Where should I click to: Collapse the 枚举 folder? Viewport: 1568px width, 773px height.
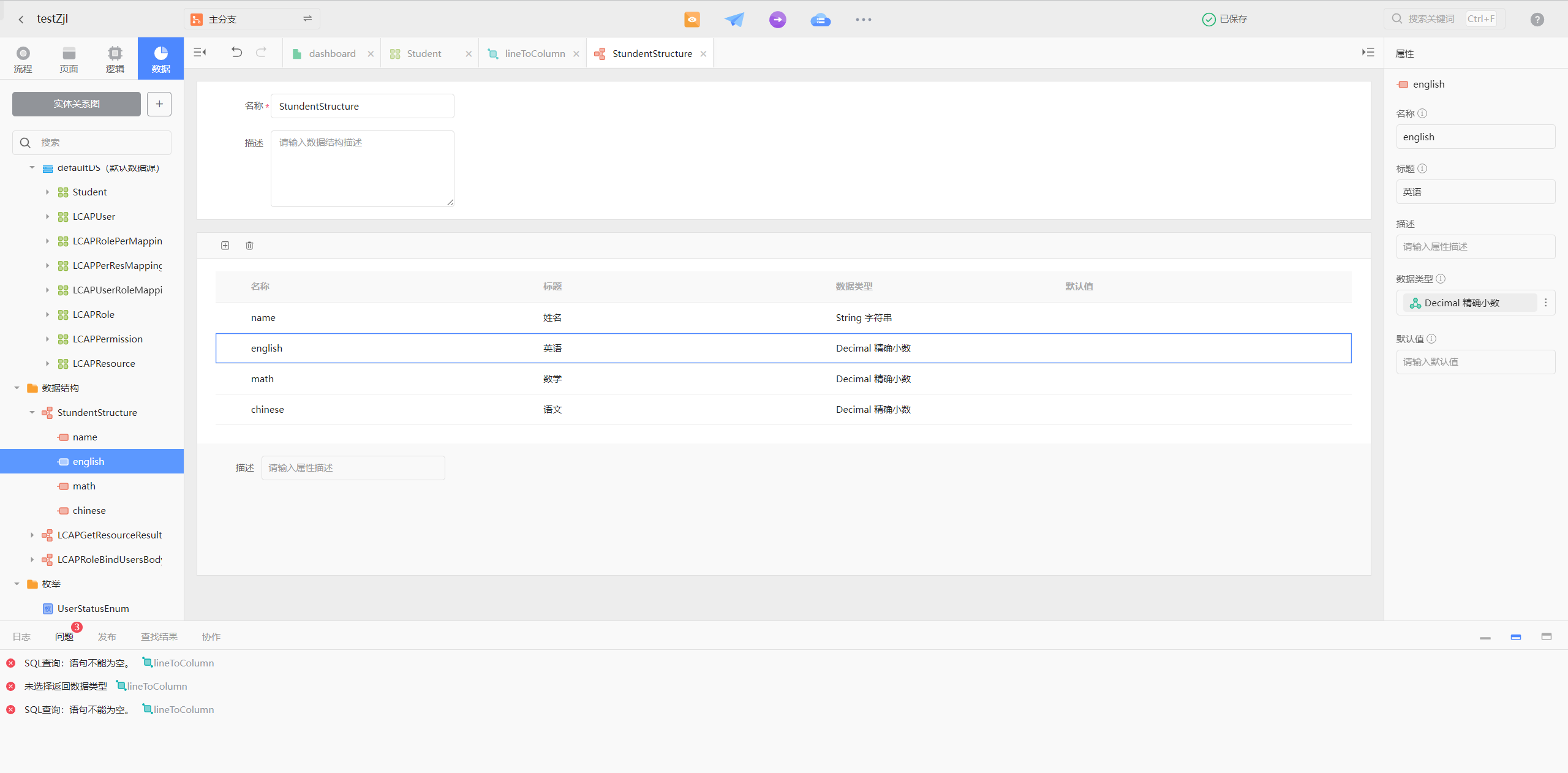click(17, 584)
